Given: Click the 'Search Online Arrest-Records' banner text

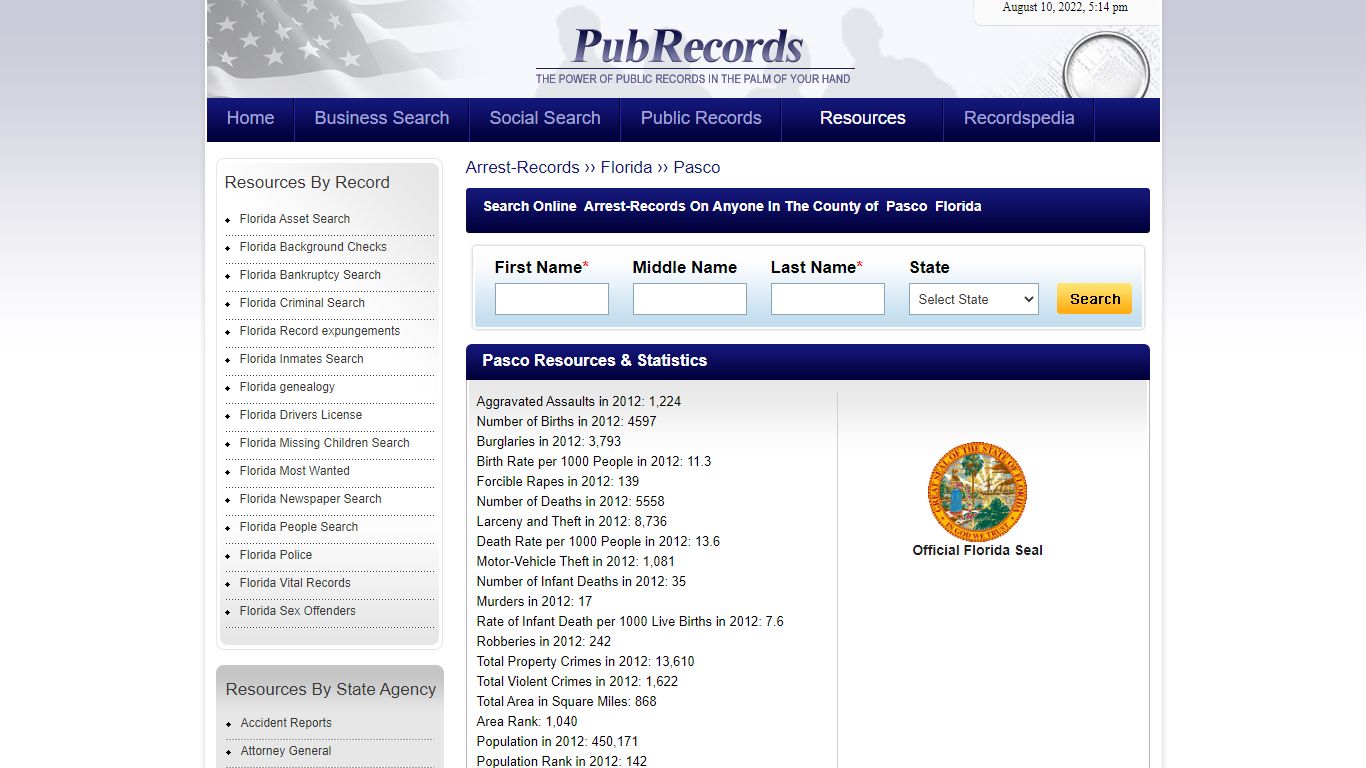Looking at the screenshot, I should (x=732, y=206).
